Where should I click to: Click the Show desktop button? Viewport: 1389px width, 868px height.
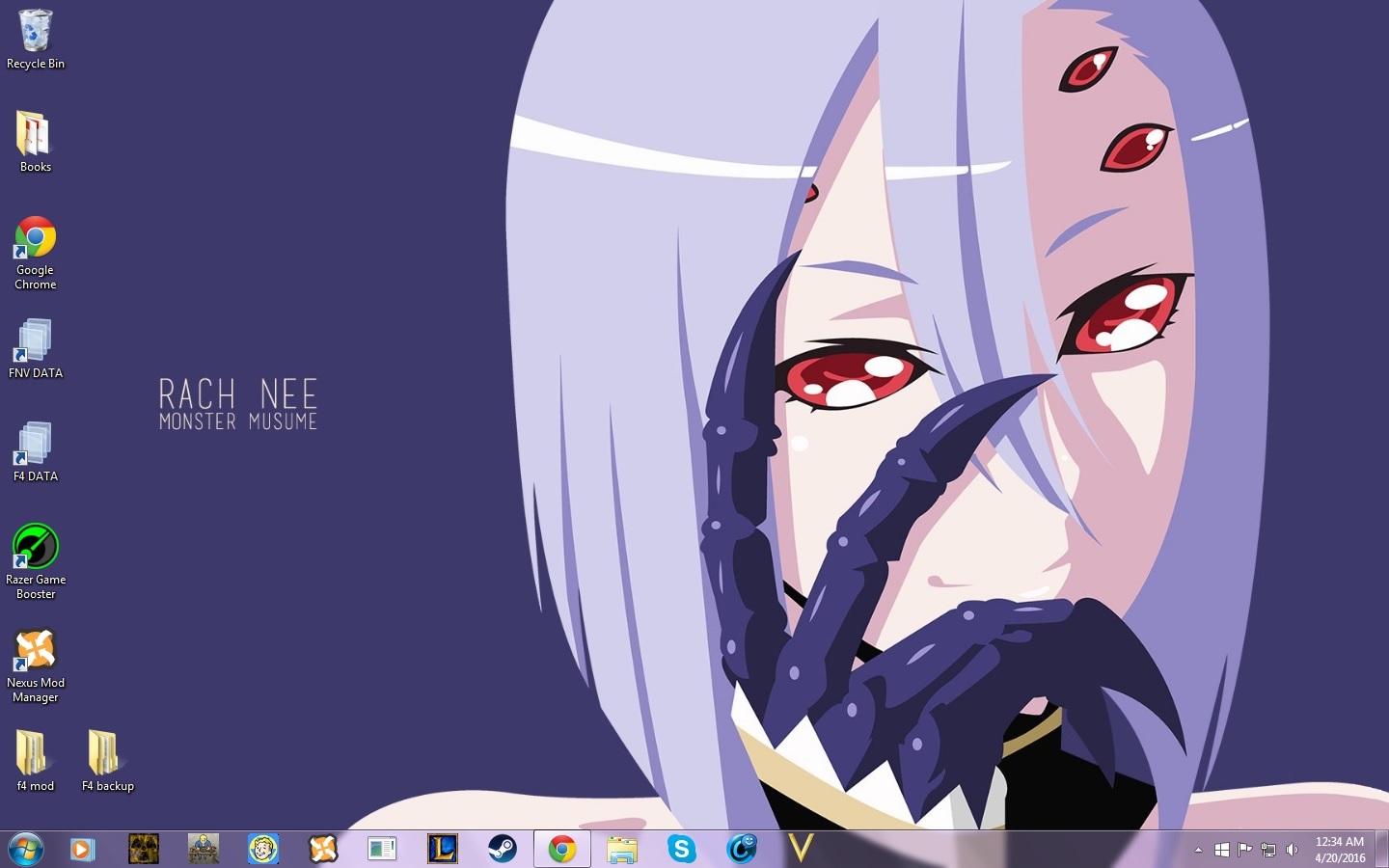click(1382, 849)
